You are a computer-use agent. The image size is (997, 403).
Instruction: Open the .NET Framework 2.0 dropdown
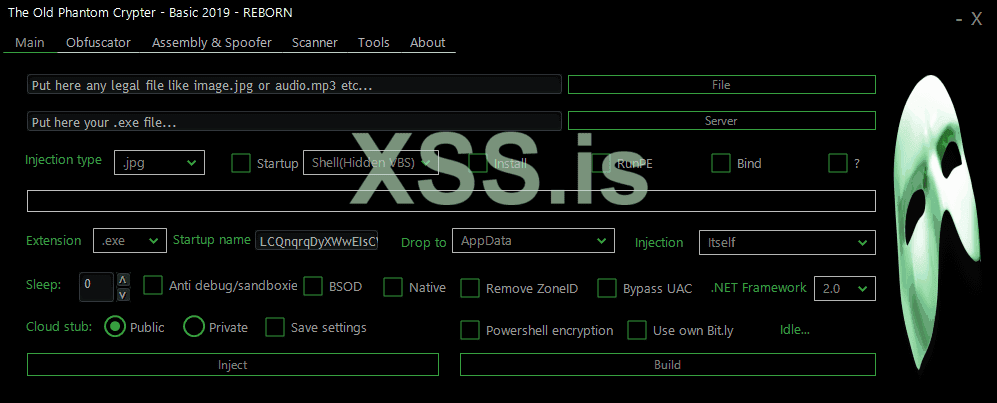tap(844, 288)
